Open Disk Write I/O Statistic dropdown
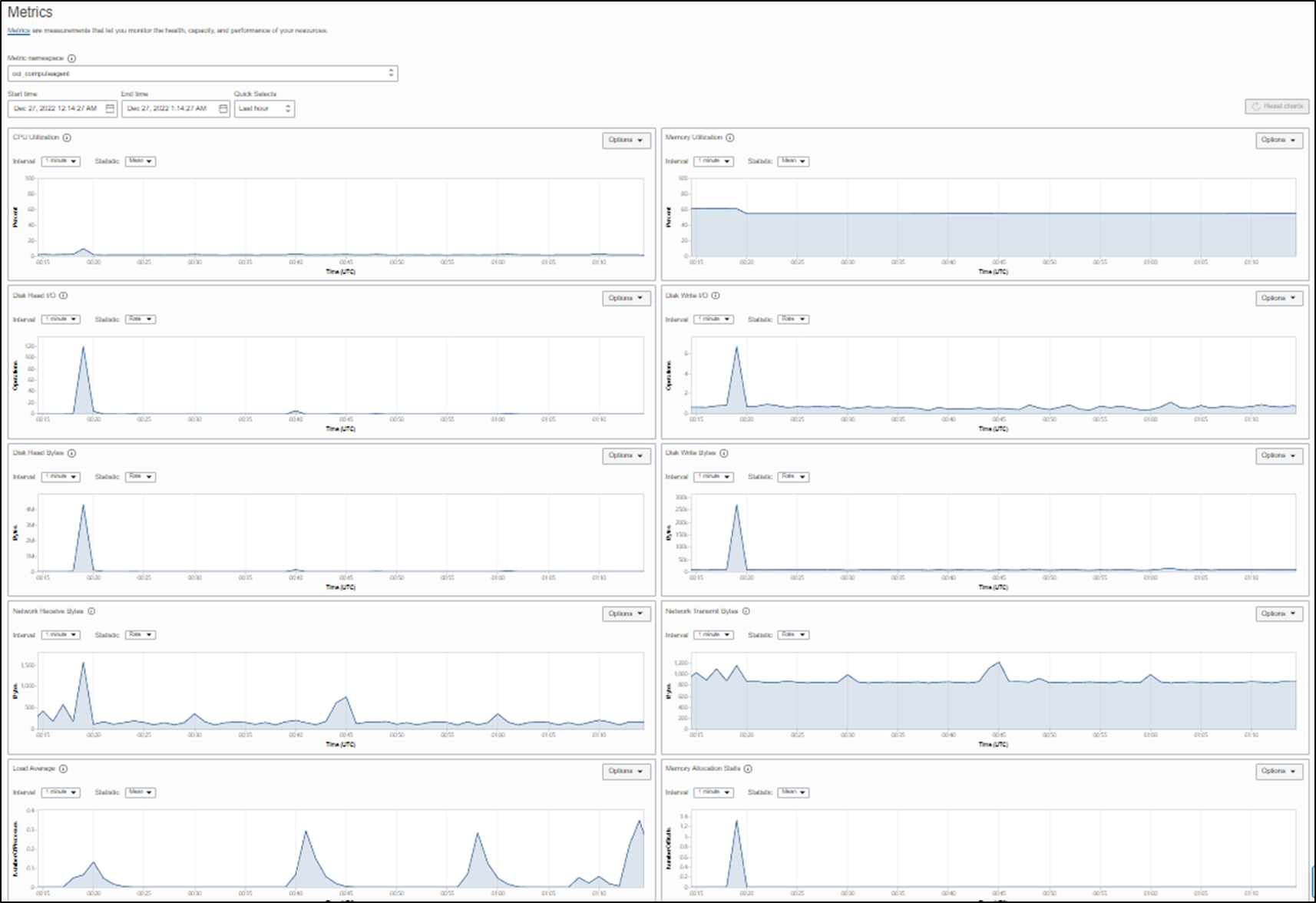This screenshot has width=1316, height=903. pyautogui.click(x=793, y=319)
